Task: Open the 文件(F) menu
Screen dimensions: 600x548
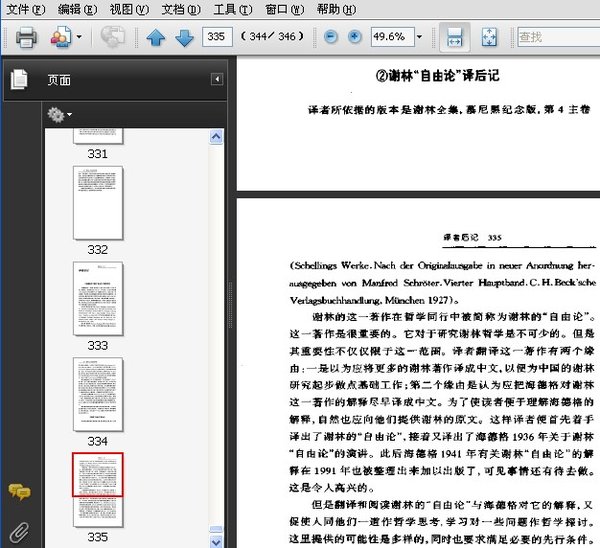Action: click(25, 9)
